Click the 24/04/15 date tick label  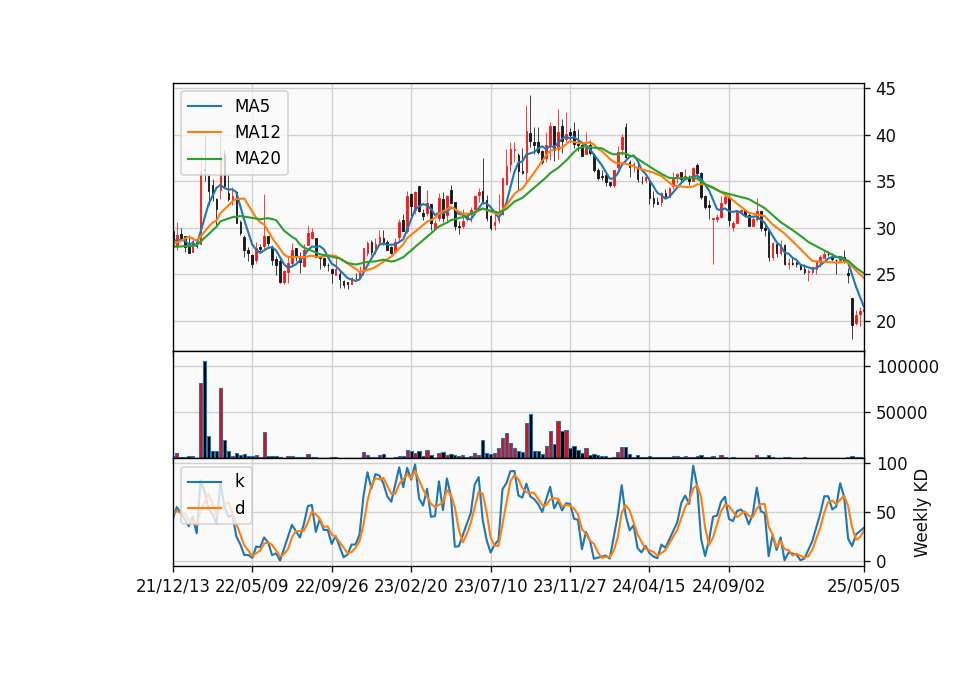click(x=649, y=586)
